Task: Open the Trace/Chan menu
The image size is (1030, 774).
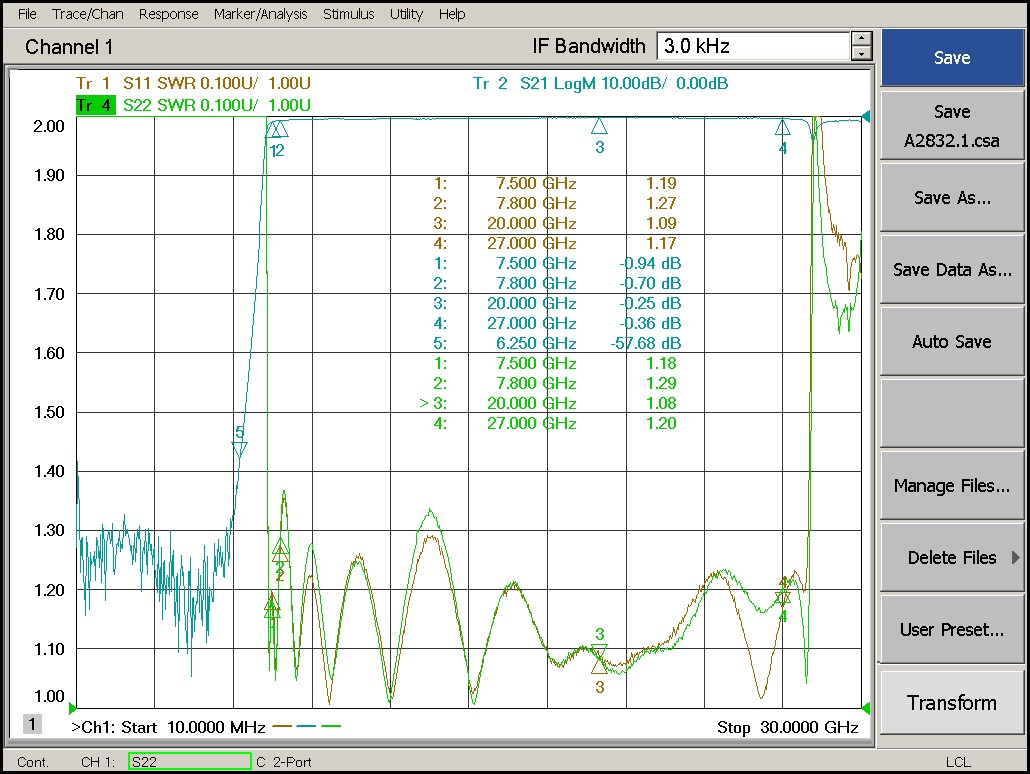Action: [x=87, y=14]
